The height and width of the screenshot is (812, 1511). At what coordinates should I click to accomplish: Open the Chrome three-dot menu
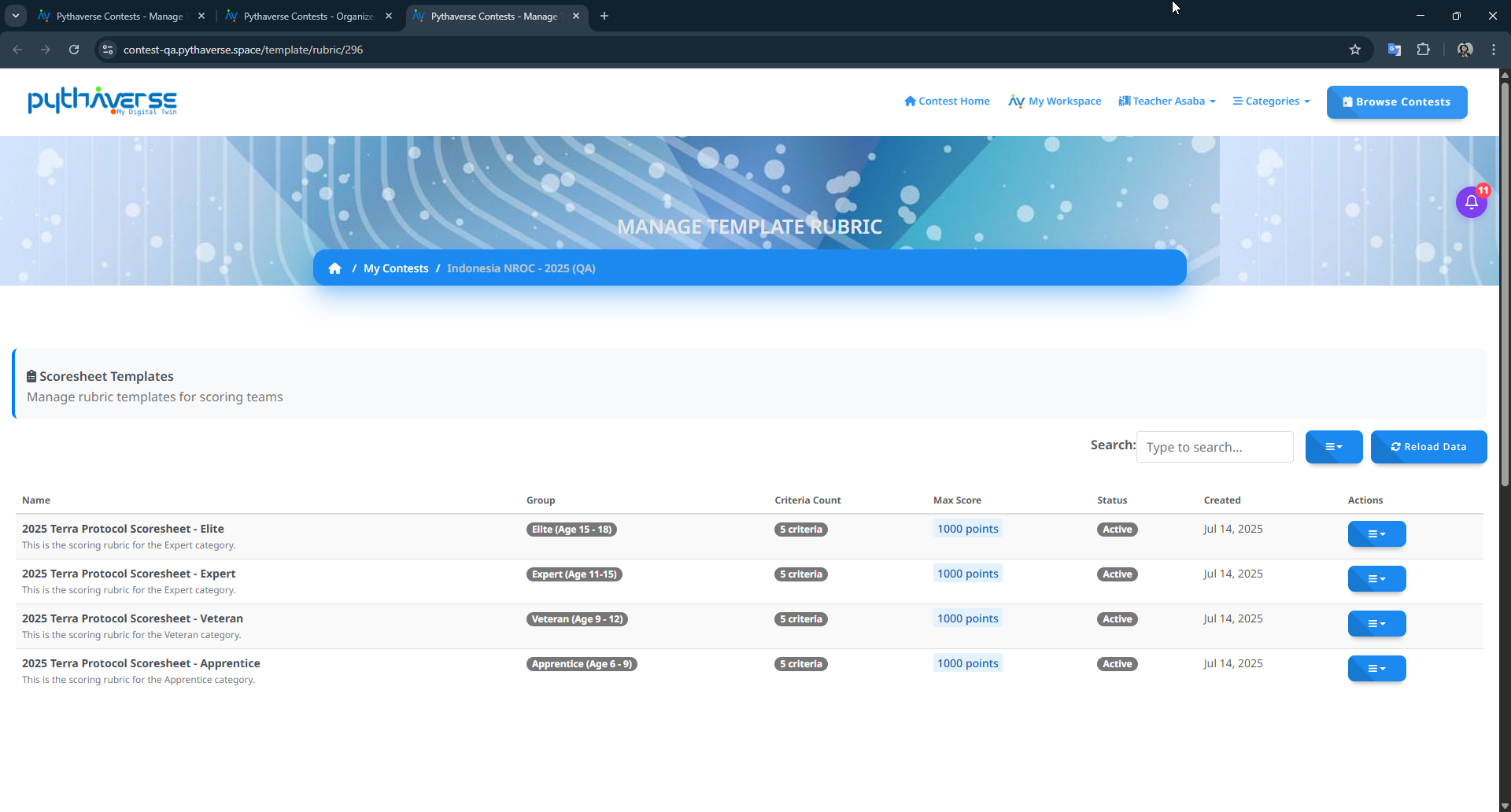pos(1493,50)
